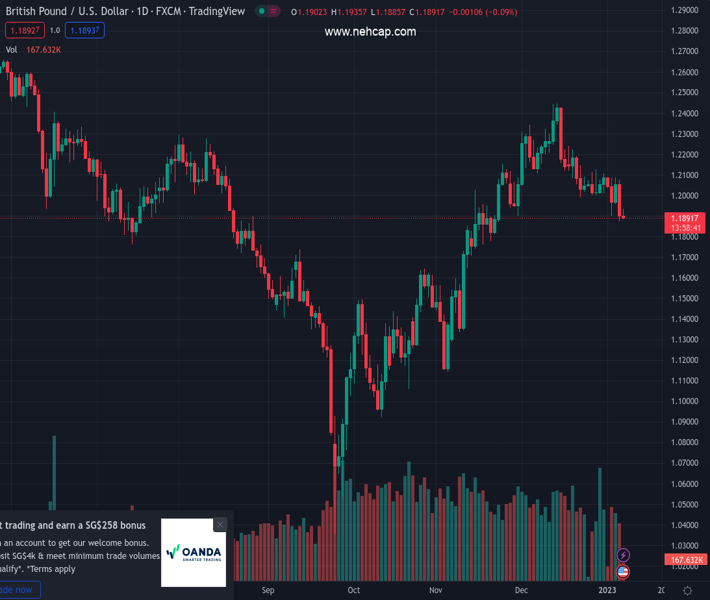Image resolution: width=710 pixels, height=600 pixels.
Task: Click the 2023 label on time axis
Action: pyautogui.click(x=609, y=591)
